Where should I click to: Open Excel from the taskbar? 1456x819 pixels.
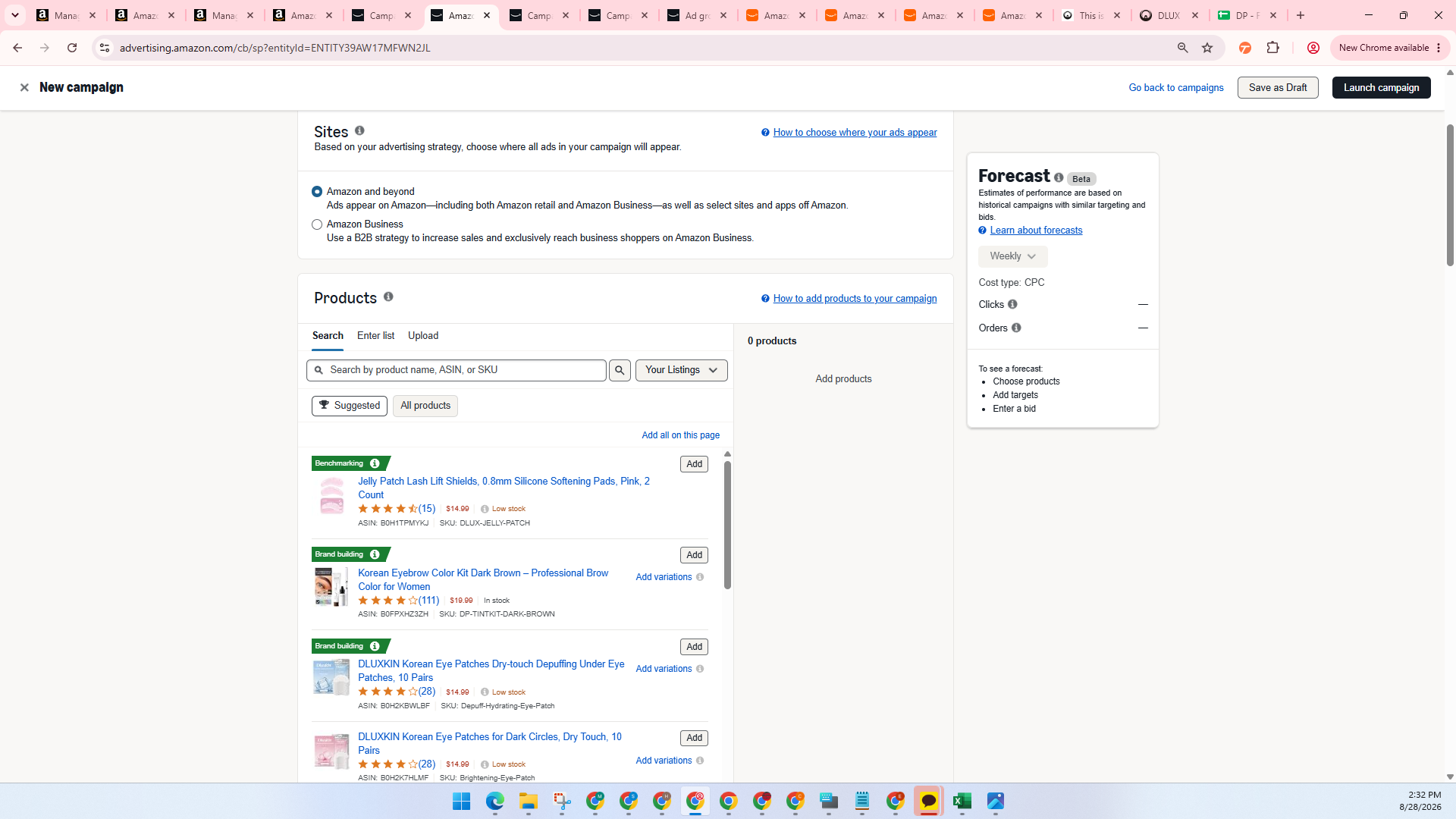click(x=962, y=802)
